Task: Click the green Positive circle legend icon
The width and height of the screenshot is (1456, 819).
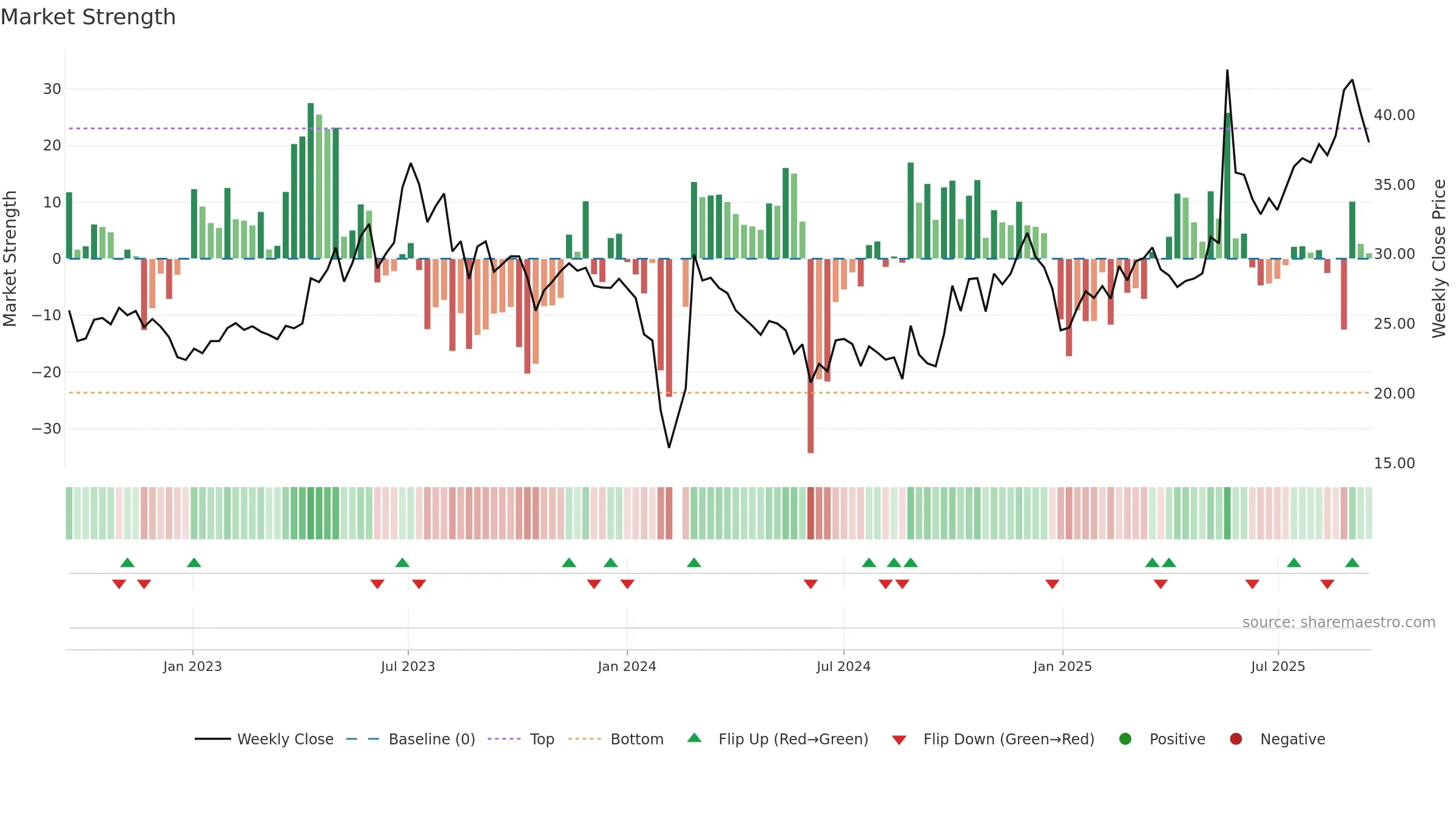Action: click(1125, 739)
